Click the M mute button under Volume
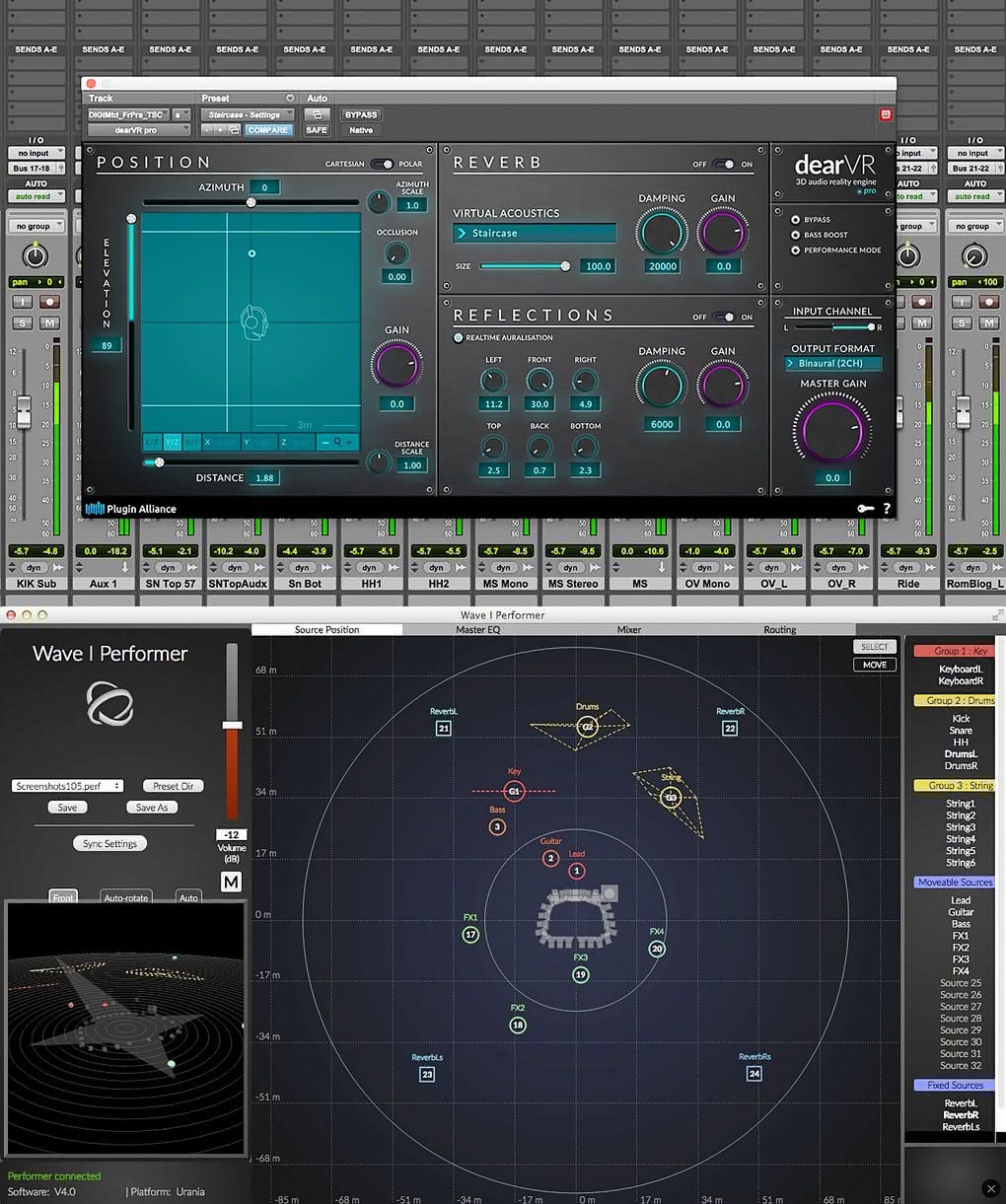This screenshot has height=1204, width=1006. (x=231, y=882)
